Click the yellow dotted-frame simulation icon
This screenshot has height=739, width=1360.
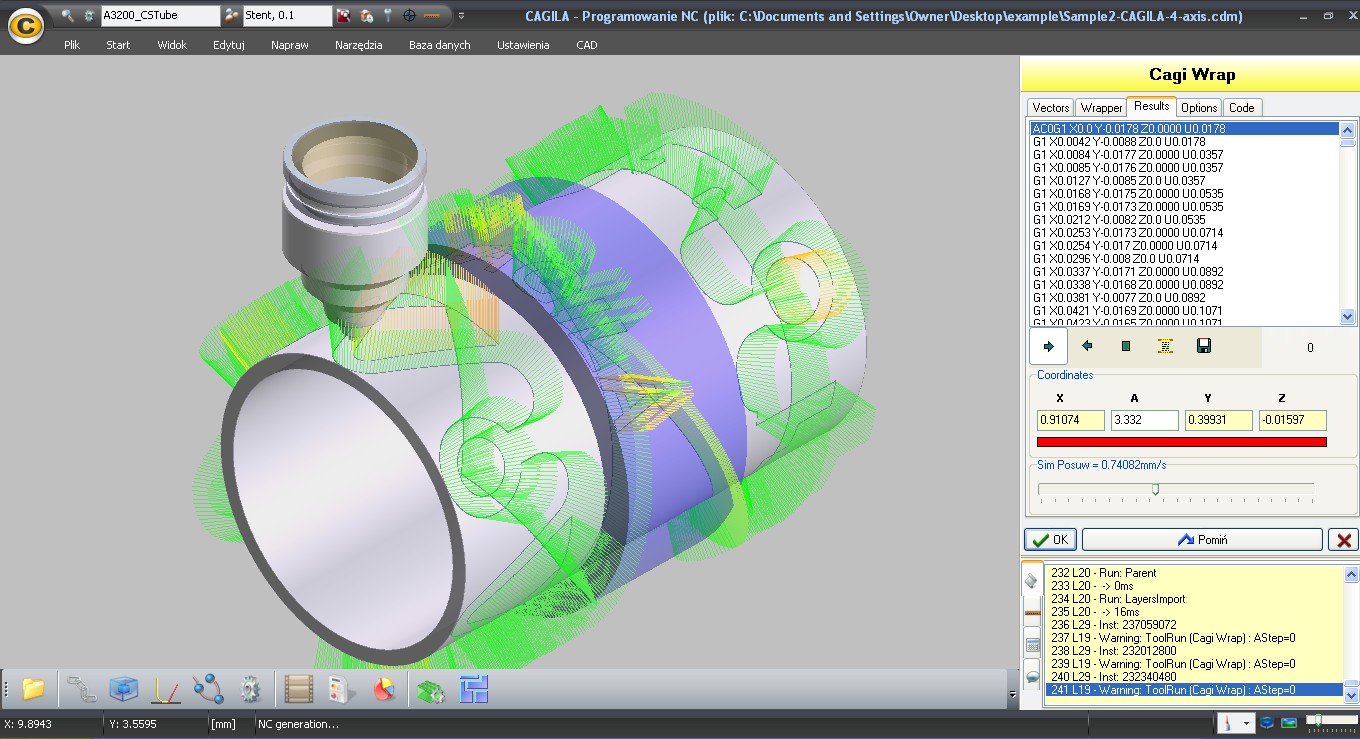1165,347
